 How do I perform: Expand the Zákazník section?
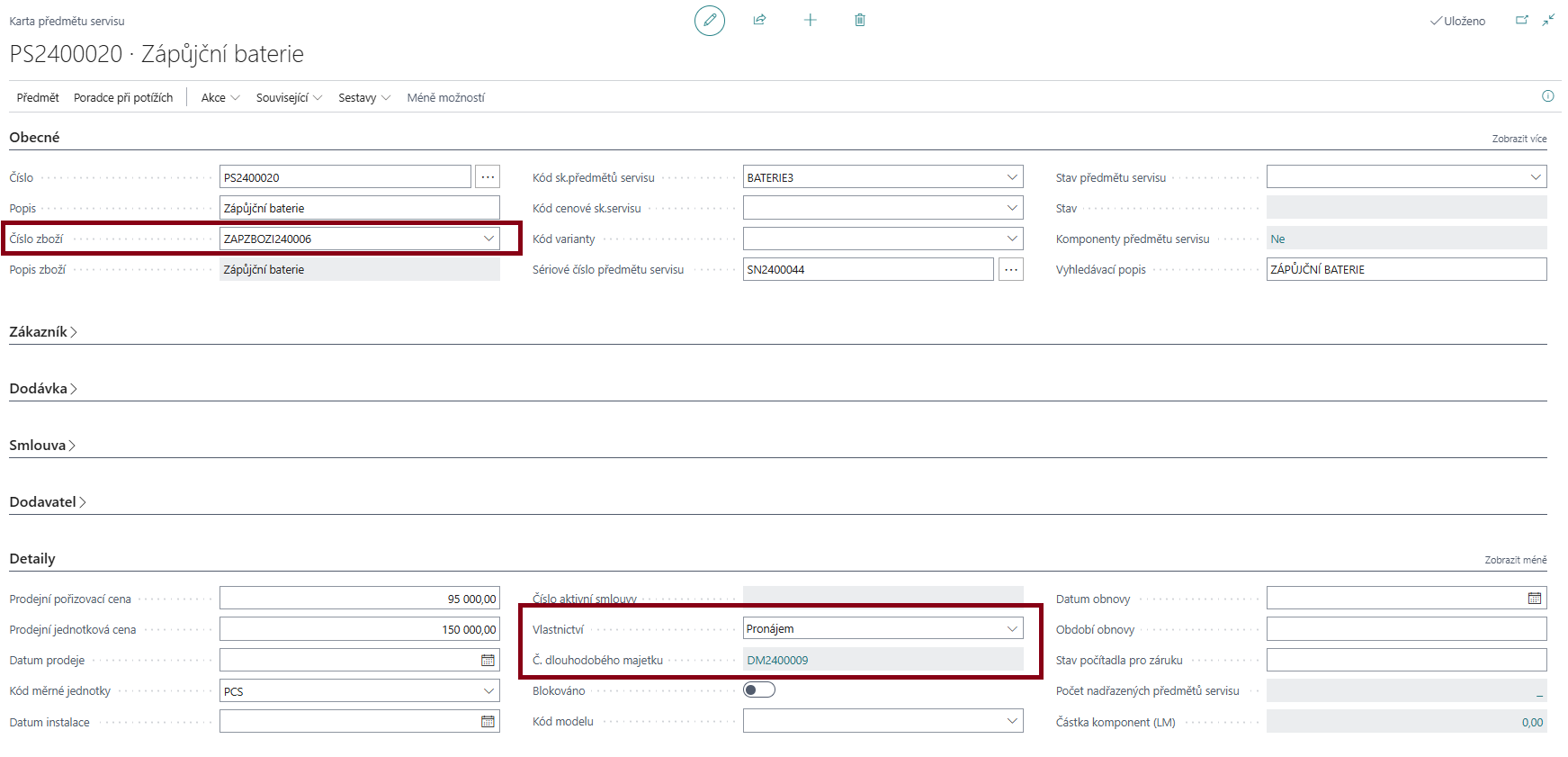[x=43, y=332]
